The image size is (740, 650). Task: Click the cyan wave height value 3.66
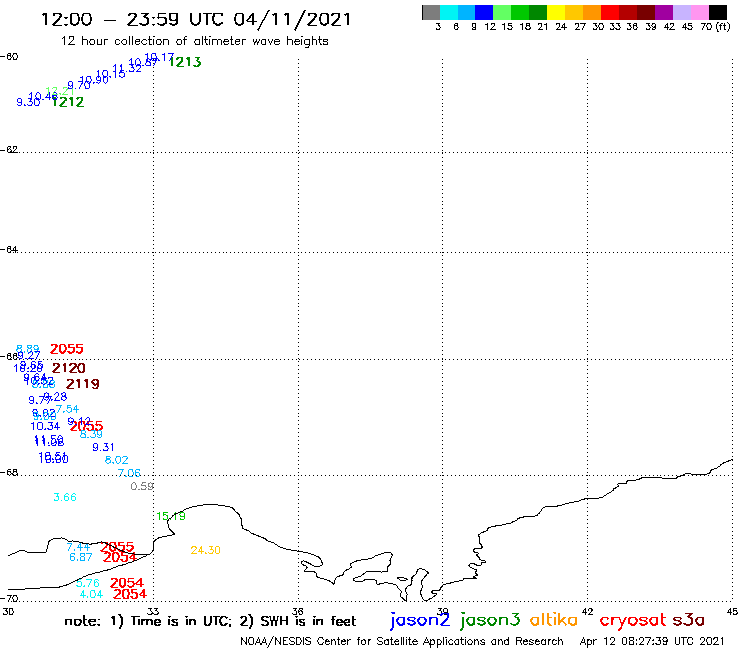pos(65,497)
